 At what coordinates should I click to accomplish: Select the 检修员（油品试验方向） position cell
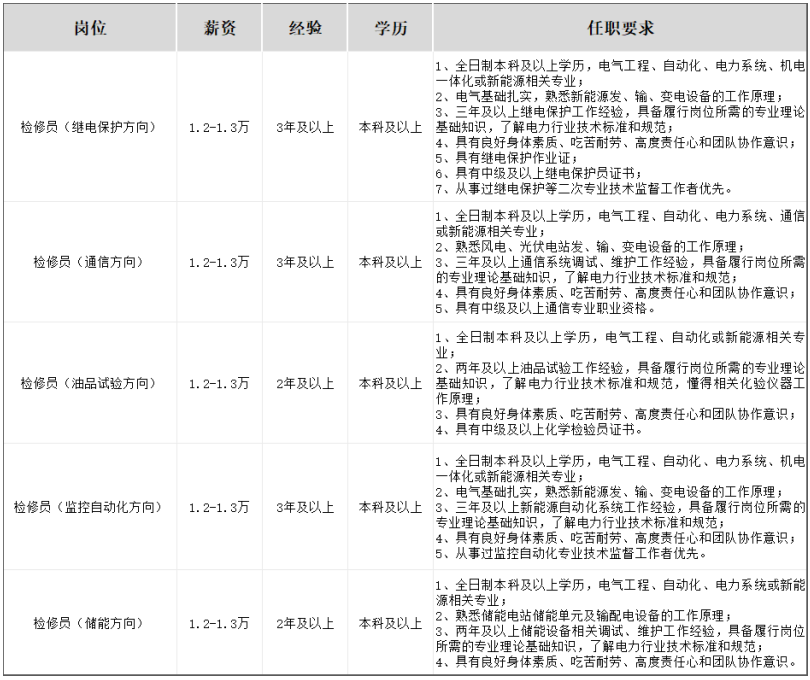88,383
